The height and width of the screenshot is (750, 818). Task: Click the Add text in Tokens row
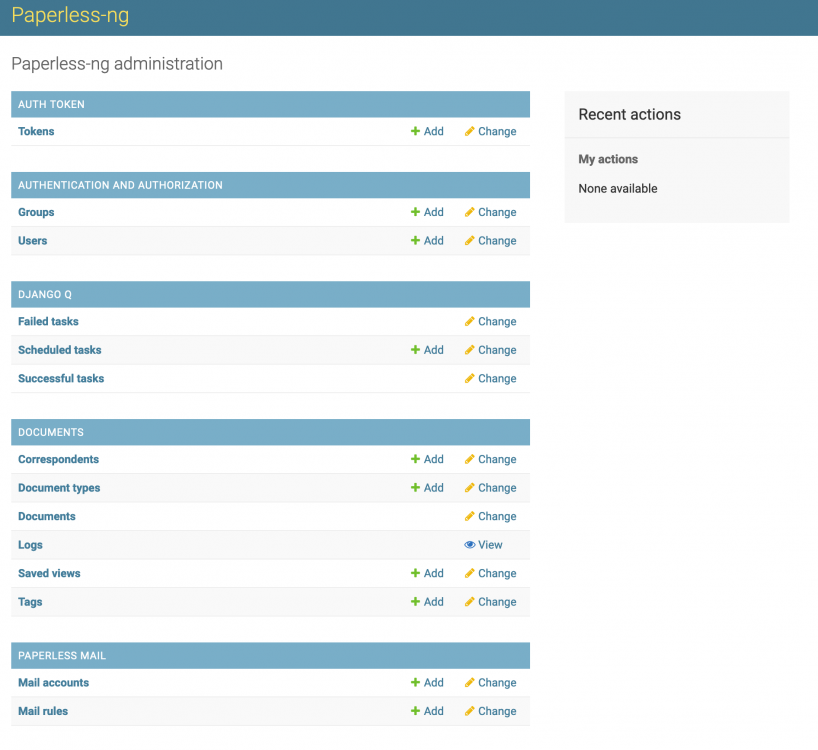point(434,131)
